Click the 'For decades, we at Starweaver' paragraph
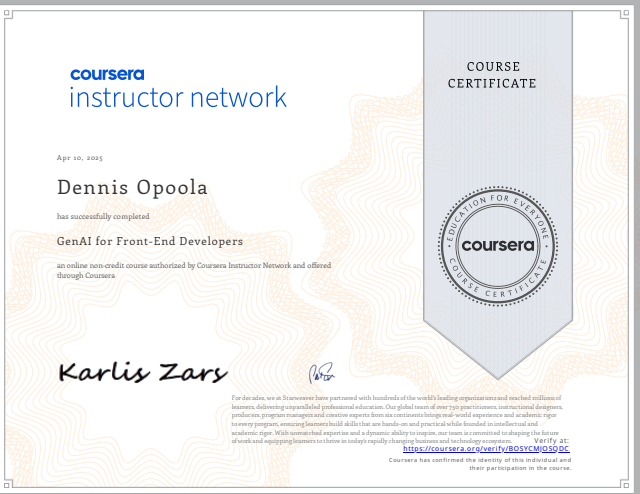Viewport: 640px width, 494px height. [397, 419]
